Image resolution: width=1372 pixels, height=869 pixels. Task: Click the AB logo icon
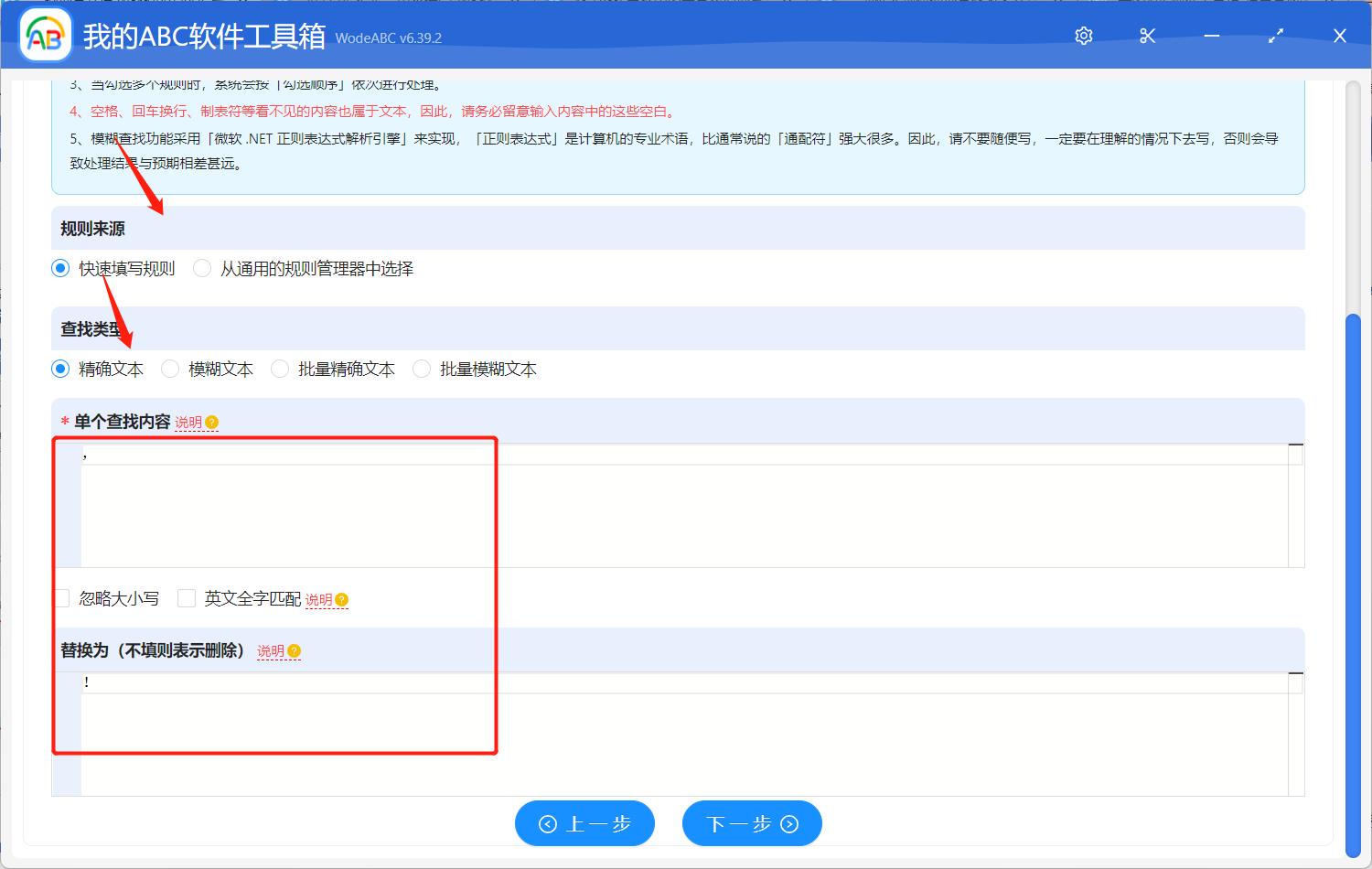click(x=46, y=36)
